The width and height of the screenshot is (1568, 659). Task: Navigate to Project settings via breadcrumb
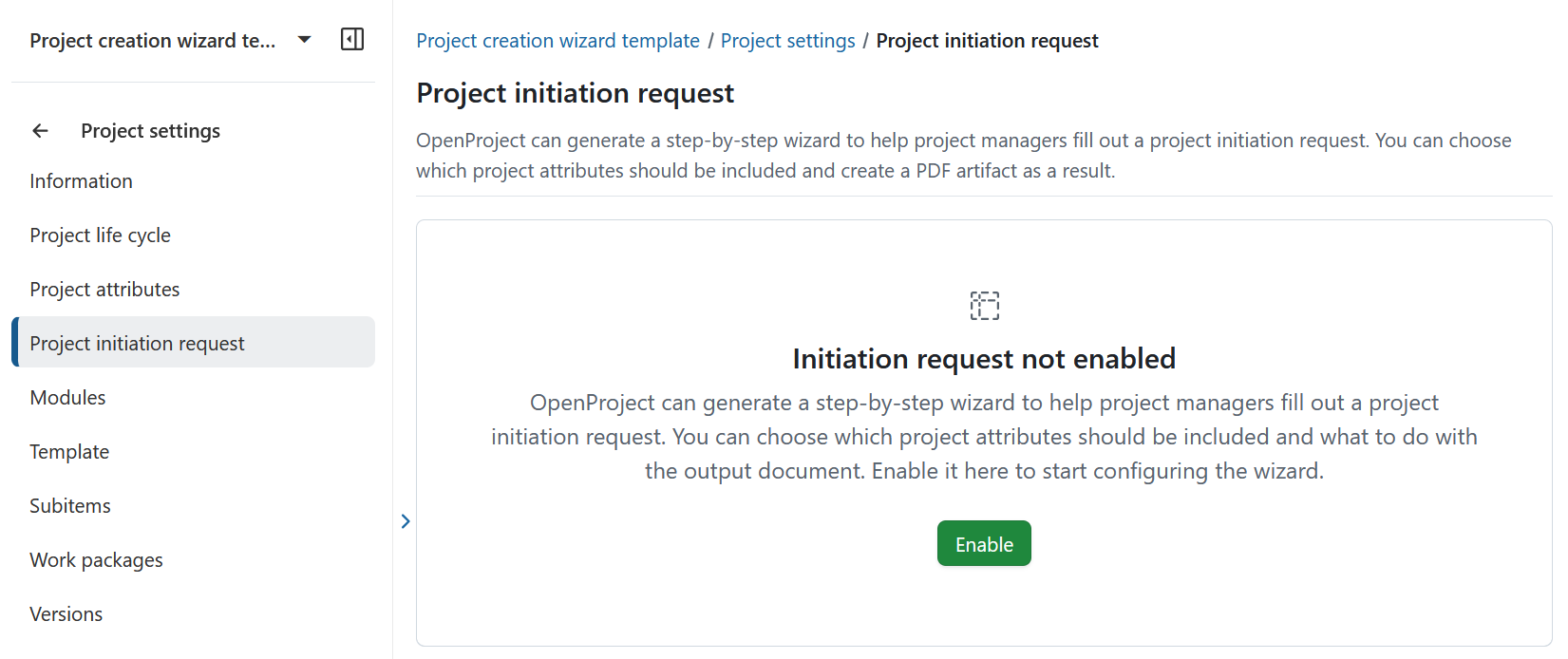pyautogui.click(x=787, y=40)
